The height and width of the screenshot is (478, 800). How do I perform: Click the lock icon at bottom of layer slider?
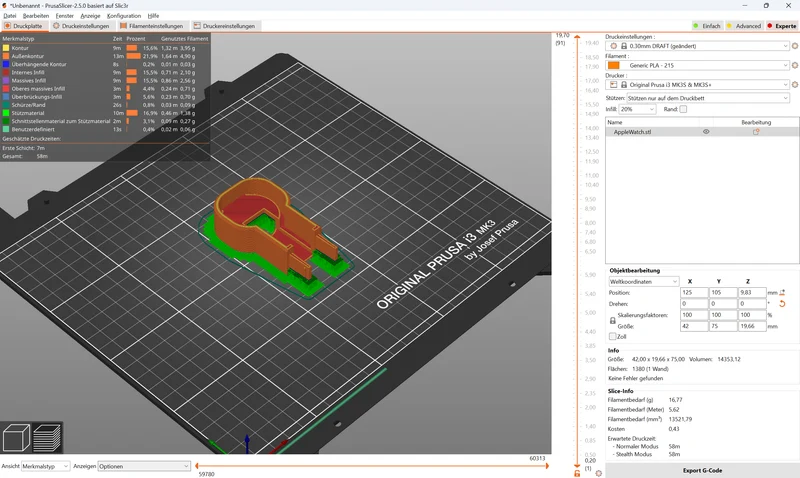tap(577, 473)
